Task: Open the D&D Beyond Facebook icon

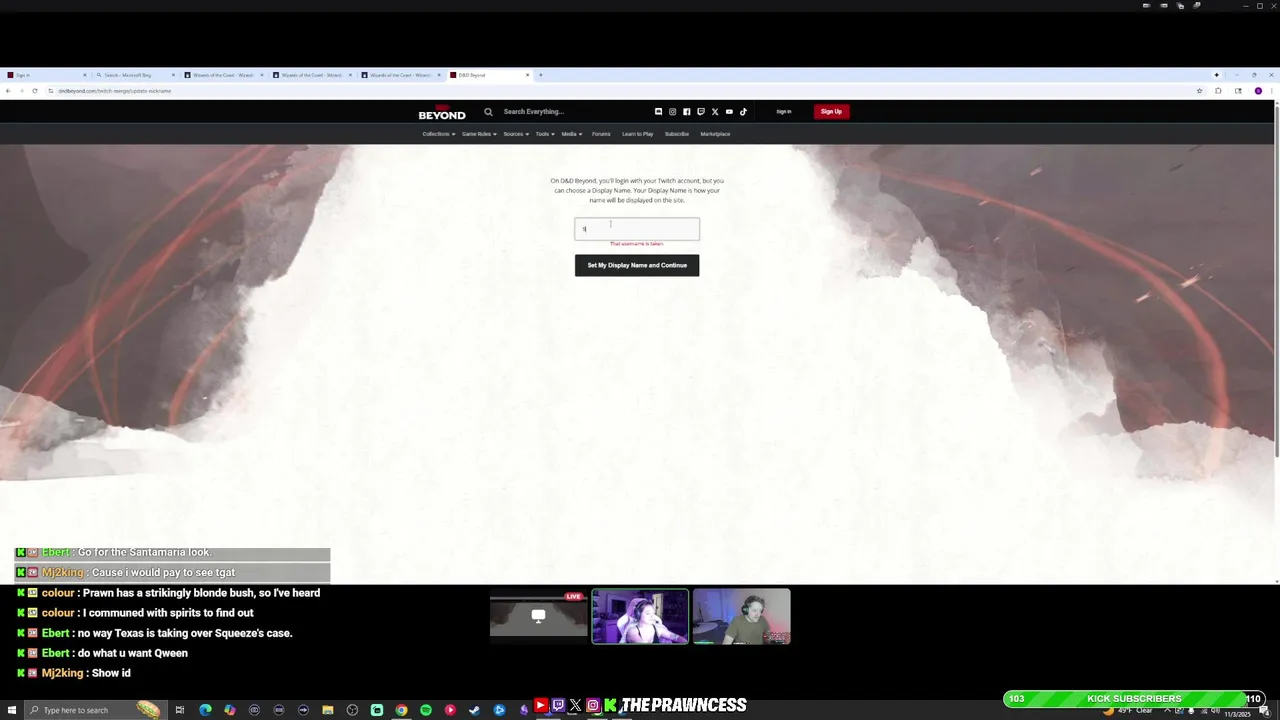Action: point(686,112)
